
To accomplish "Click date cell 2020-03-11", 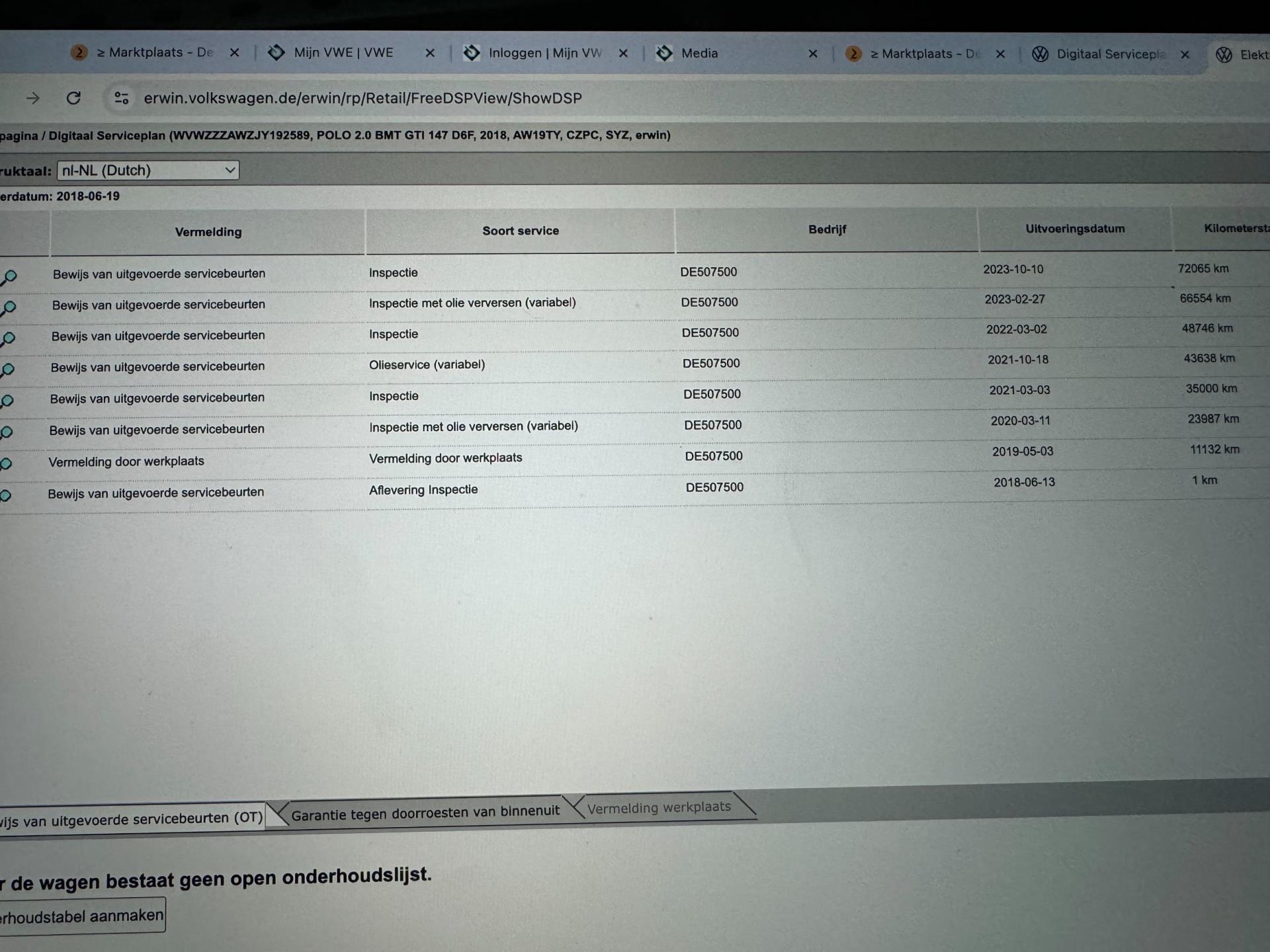I will pyautogui.click(x=1021, y=421).
